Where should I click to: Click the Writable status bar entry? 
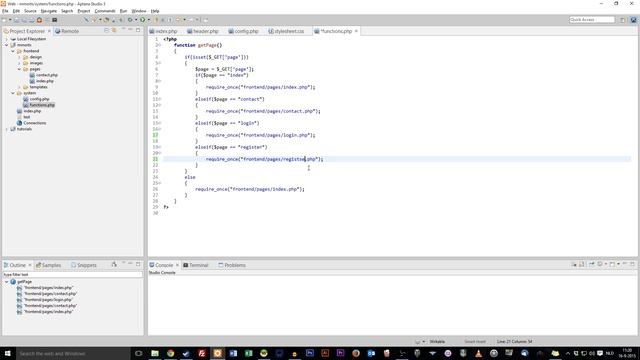(437, 341)
